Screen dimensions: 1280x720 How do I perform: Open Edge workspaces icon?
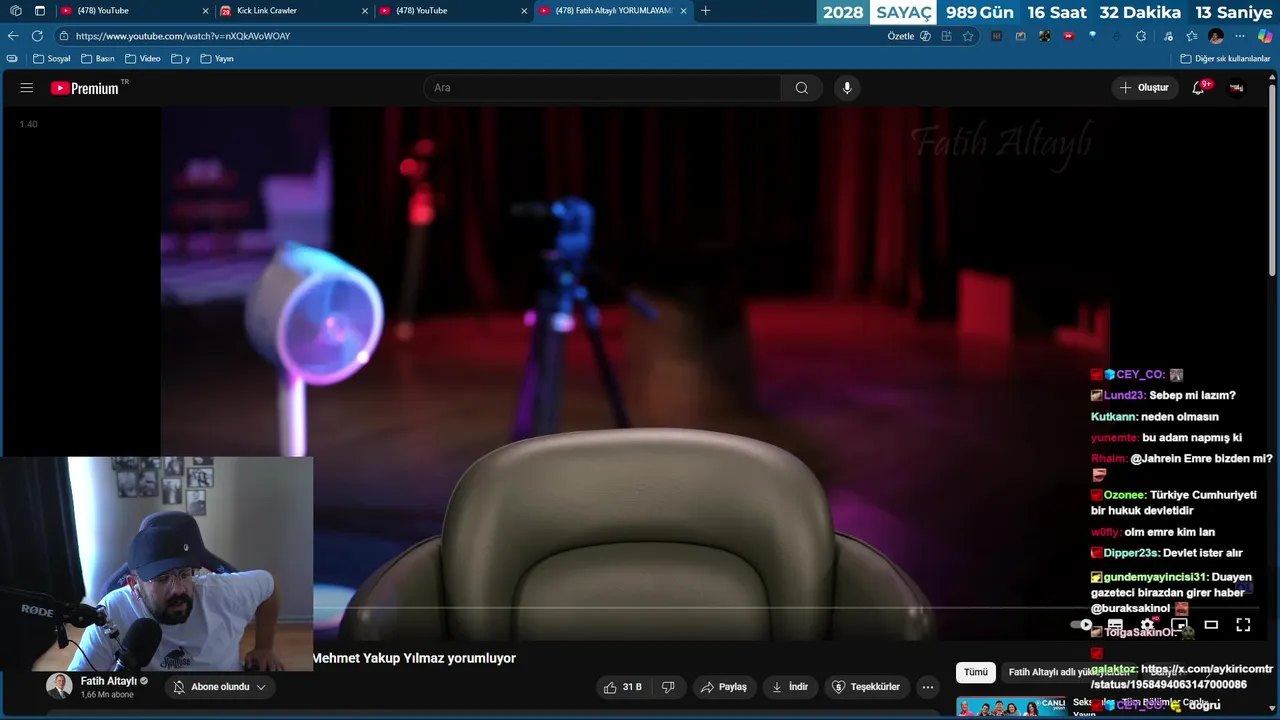15,11
